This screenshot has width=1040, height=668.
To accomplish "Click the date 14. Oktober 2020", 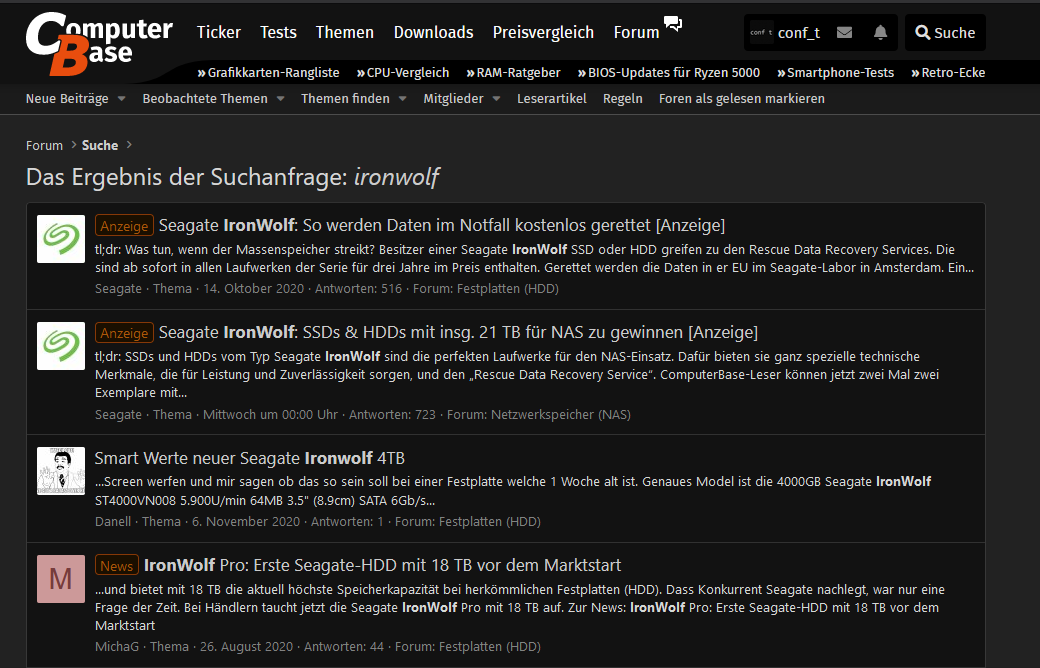I will (x=253, y=289).
